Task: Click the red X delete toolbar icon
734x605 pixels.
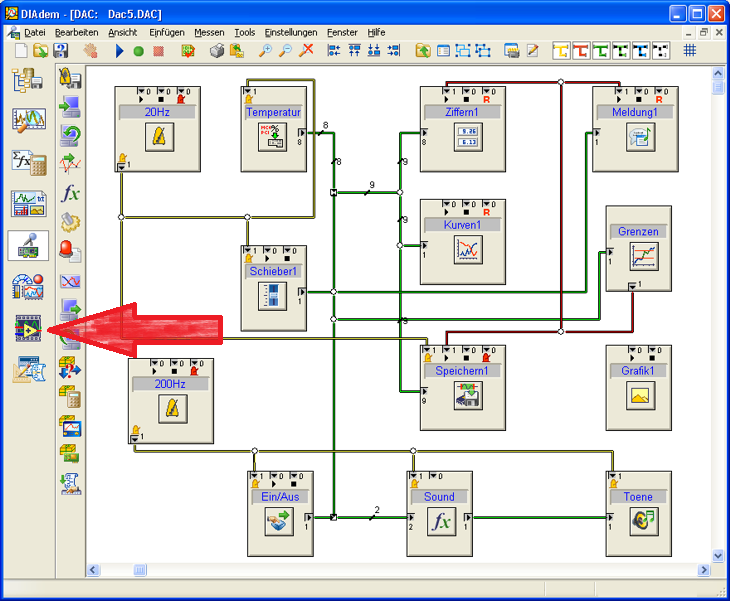Action: tap(307, 50)
